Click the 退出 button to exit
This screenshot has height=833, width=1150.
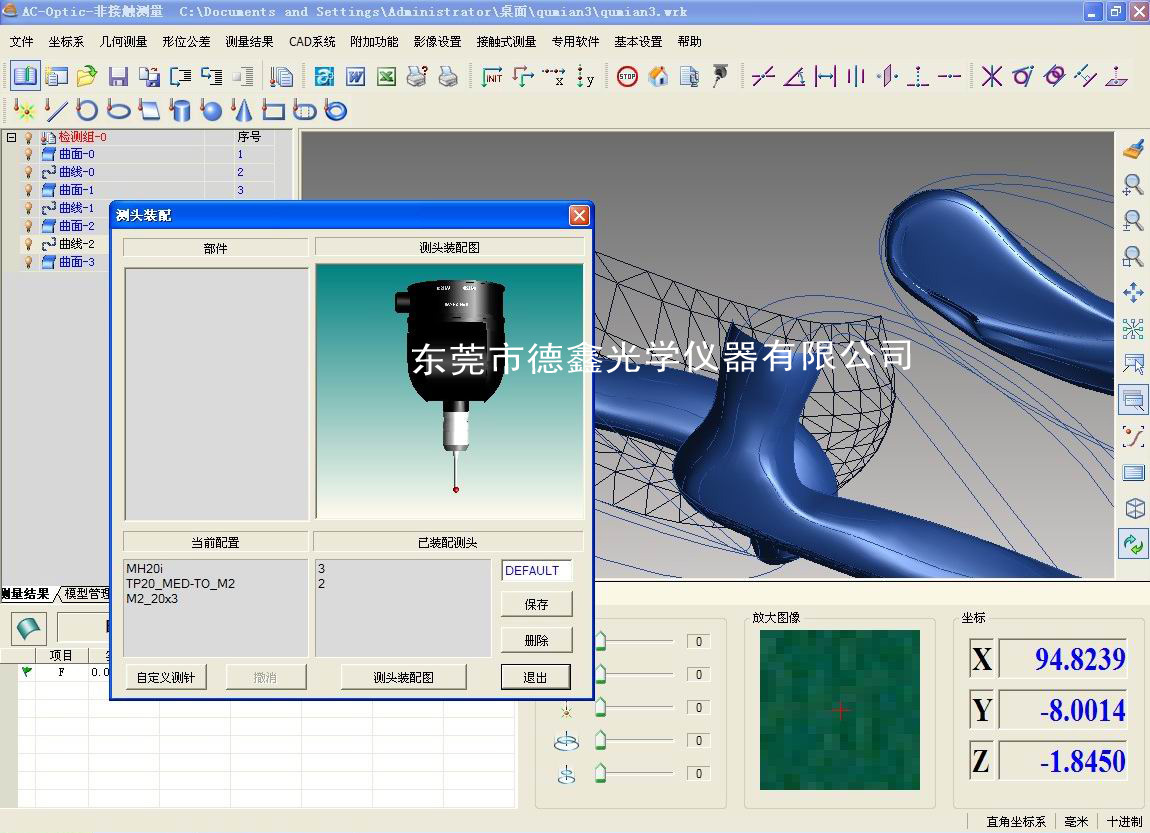click(x=536, y=677)
